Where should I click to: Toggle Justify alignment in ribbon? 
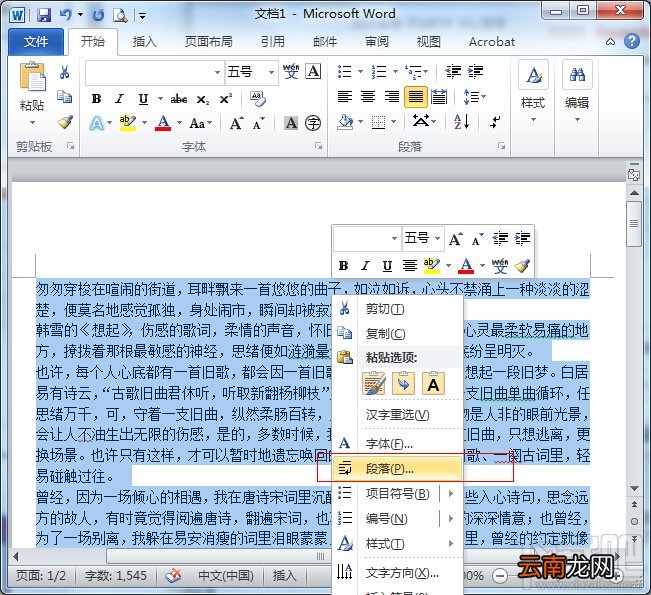[416, 97]
